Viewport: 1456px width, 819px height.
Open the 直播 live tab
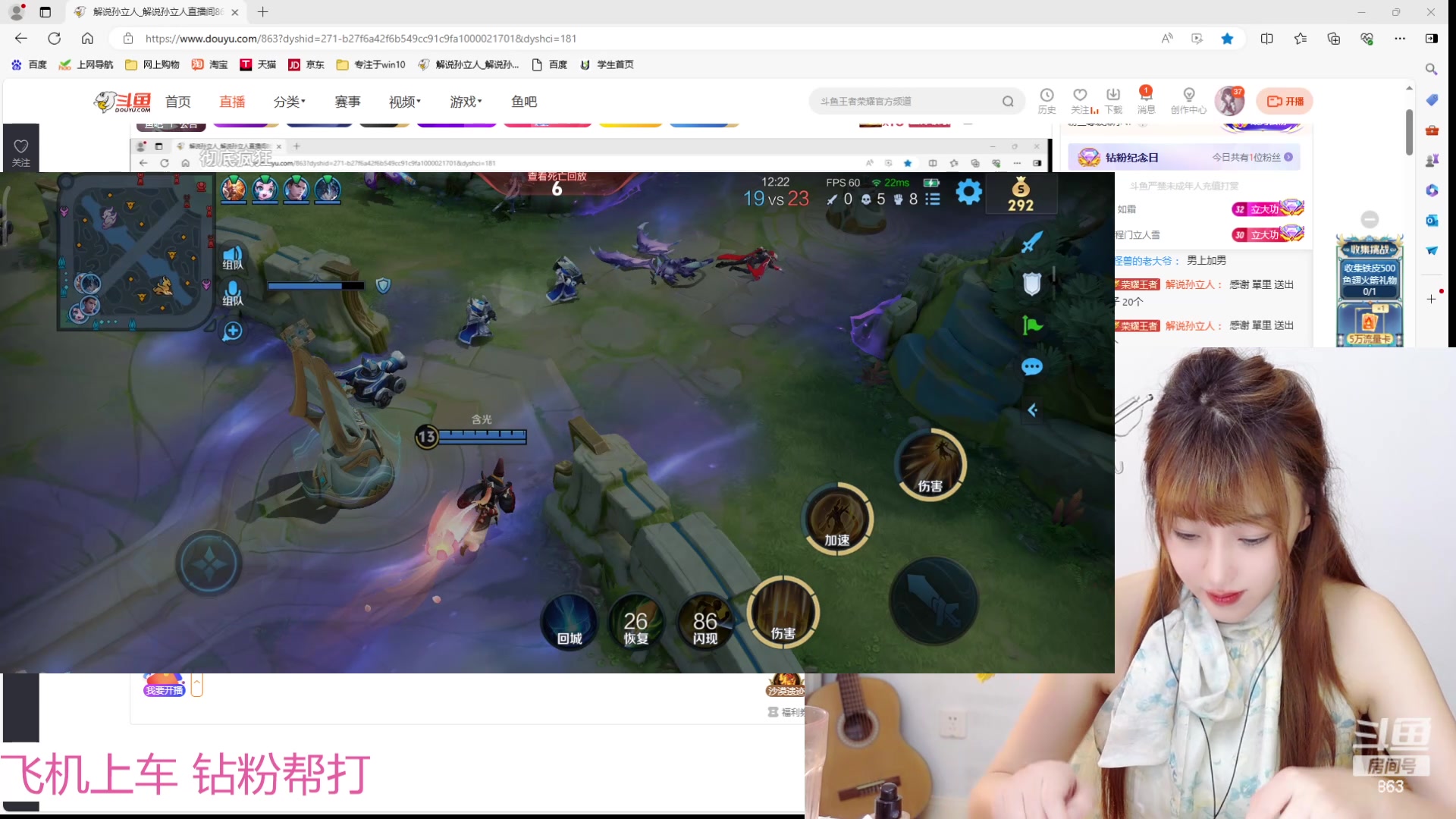pos(232,102)
